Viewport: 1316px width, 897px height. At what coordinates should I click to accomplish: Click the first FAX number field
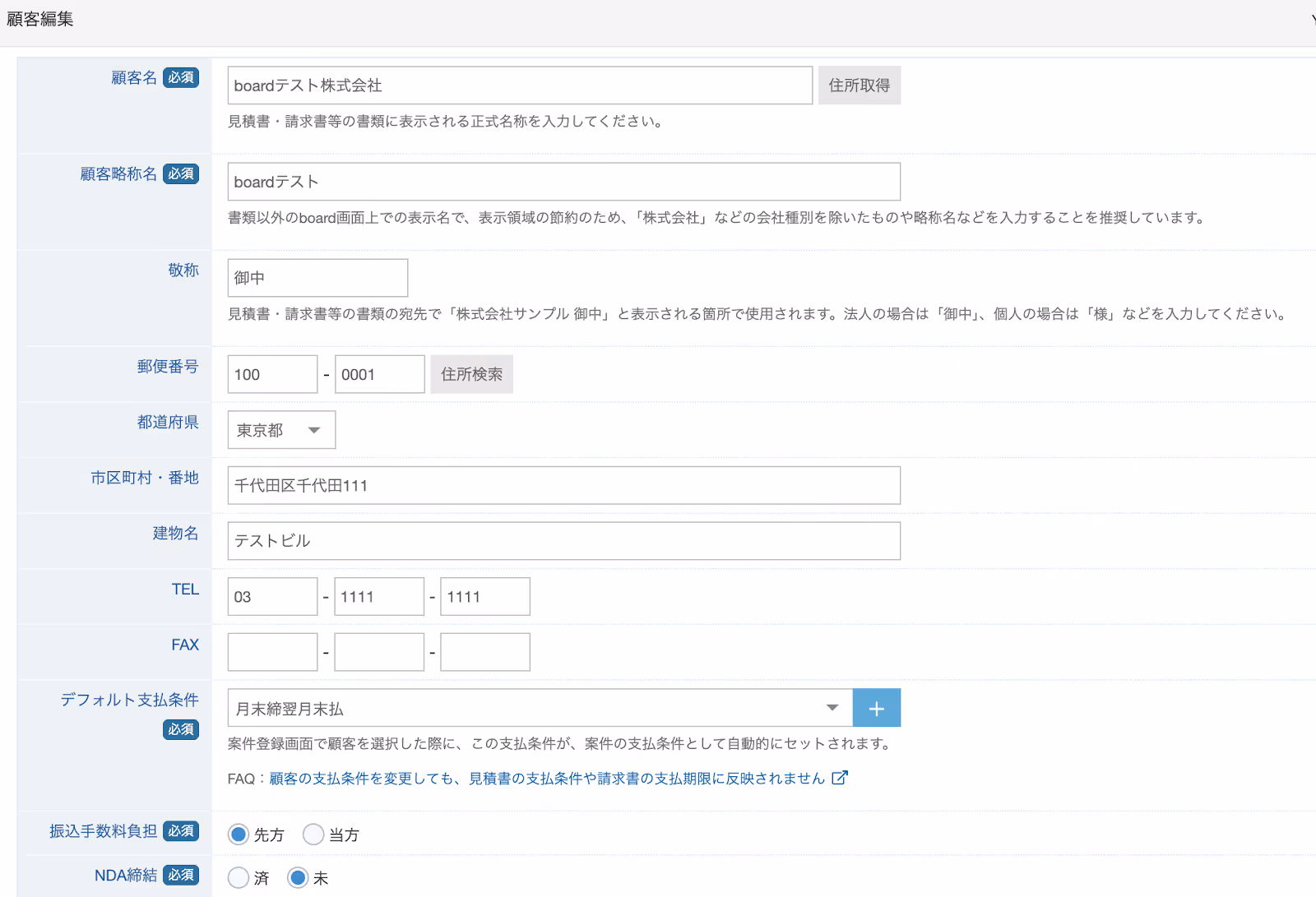tap(272, 652)
